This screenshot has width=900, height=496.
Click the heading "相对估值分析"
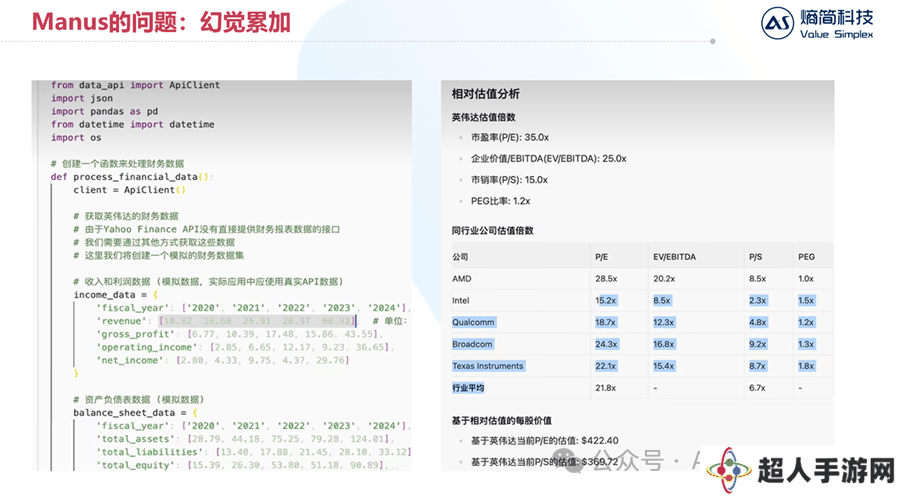(486, 94)
